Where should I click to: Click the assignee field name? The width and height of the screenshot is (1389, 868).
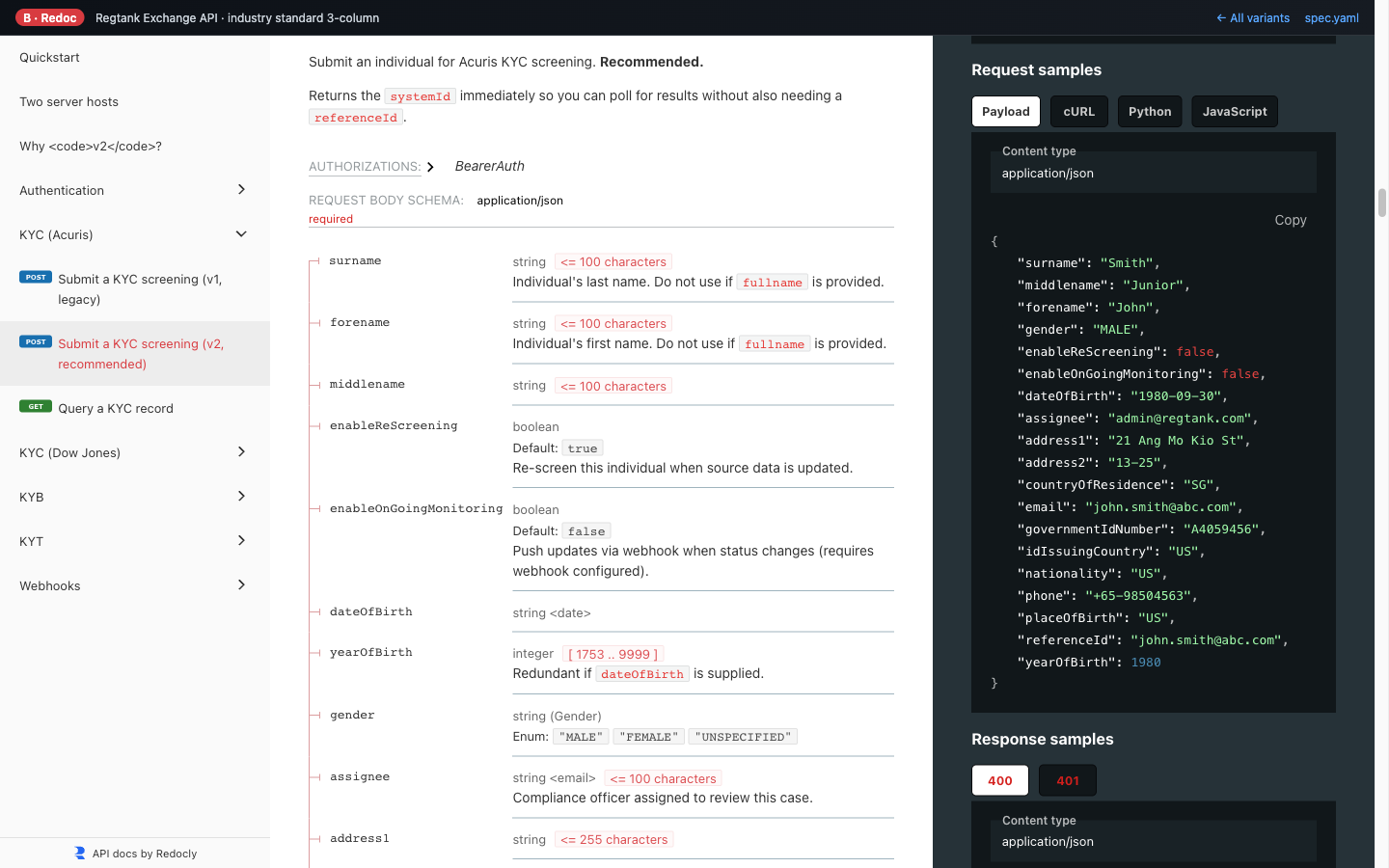(x=360, y=776)
